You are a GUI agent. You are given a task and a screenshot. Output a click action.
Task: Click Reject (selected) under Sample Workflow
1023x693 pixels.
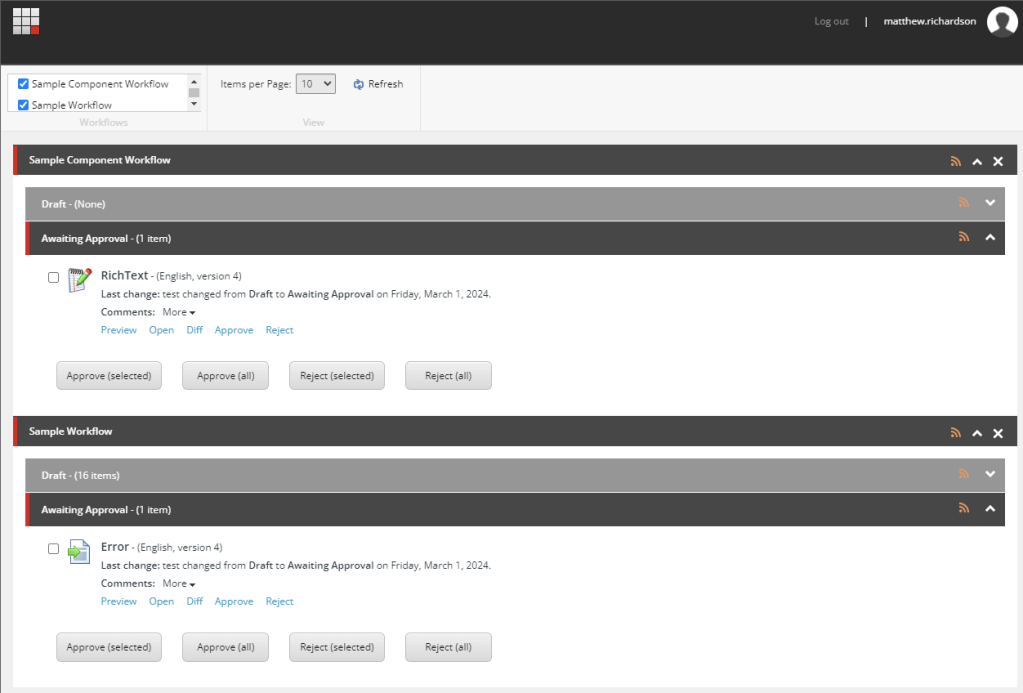pyautogui.click(x=337, y=647)
